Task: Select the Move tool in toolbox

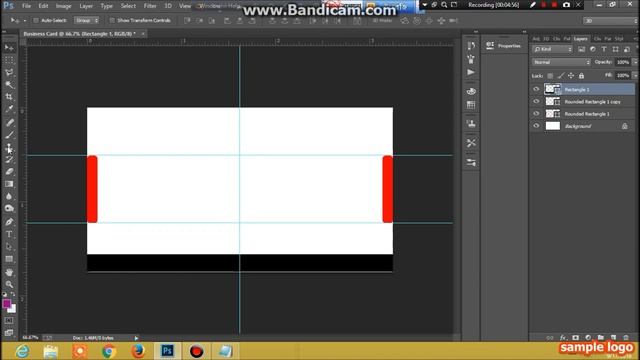Action: [x=9, y=48]
